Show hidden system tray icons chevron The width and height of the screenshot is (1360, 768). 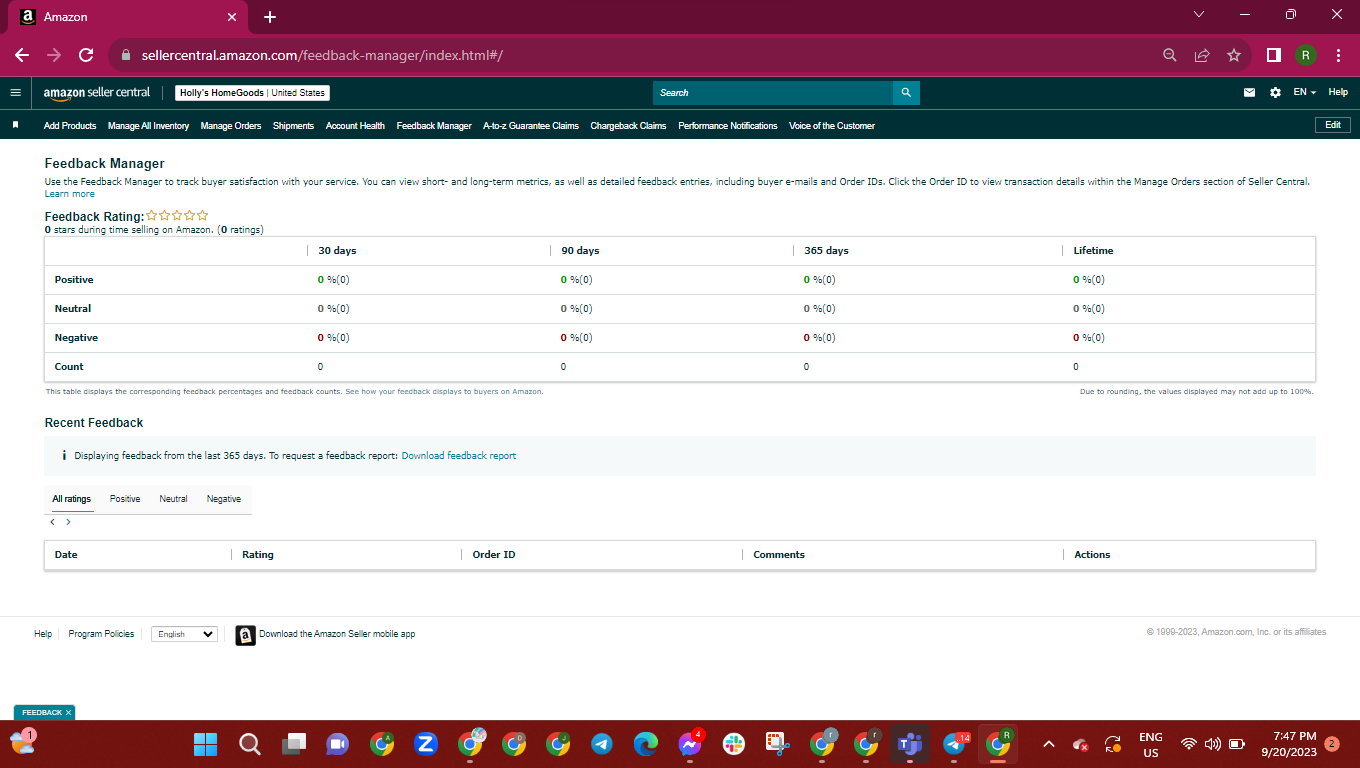coord(1049,744)
